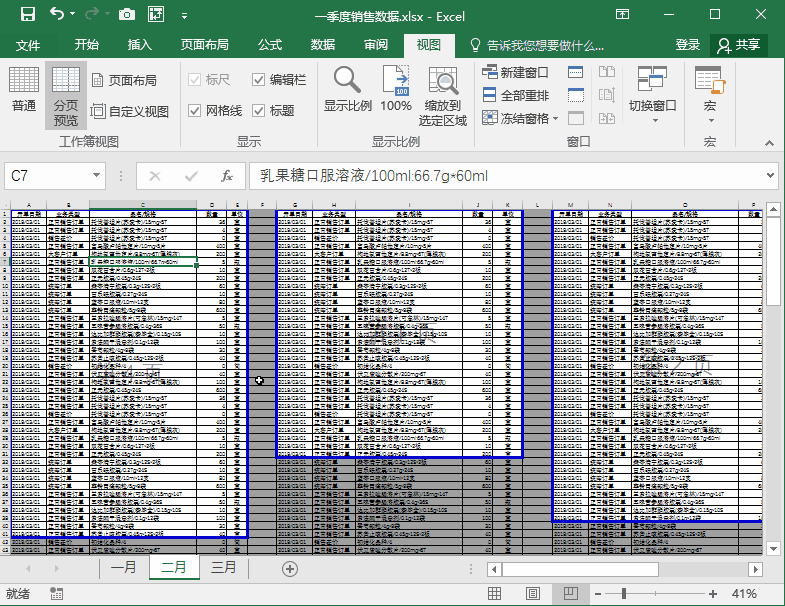Expand the 冻结窗格 freeze panes dropdown
The image size is (785, 606).
[523, 118]
